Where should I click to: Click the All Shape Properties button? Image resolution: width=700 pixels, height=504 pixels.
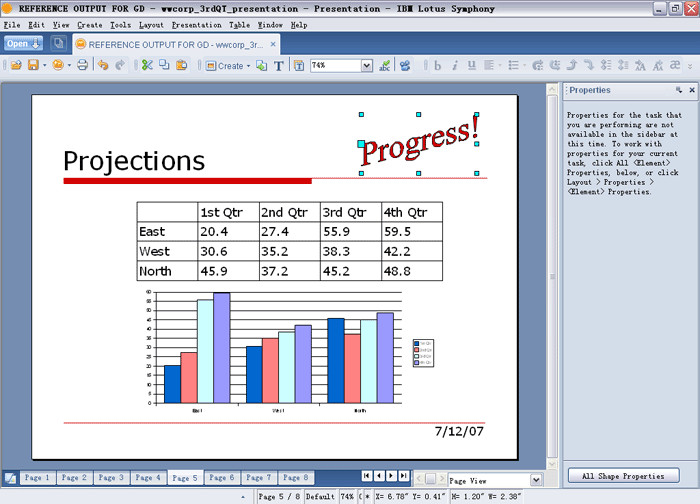coord(623,476)
